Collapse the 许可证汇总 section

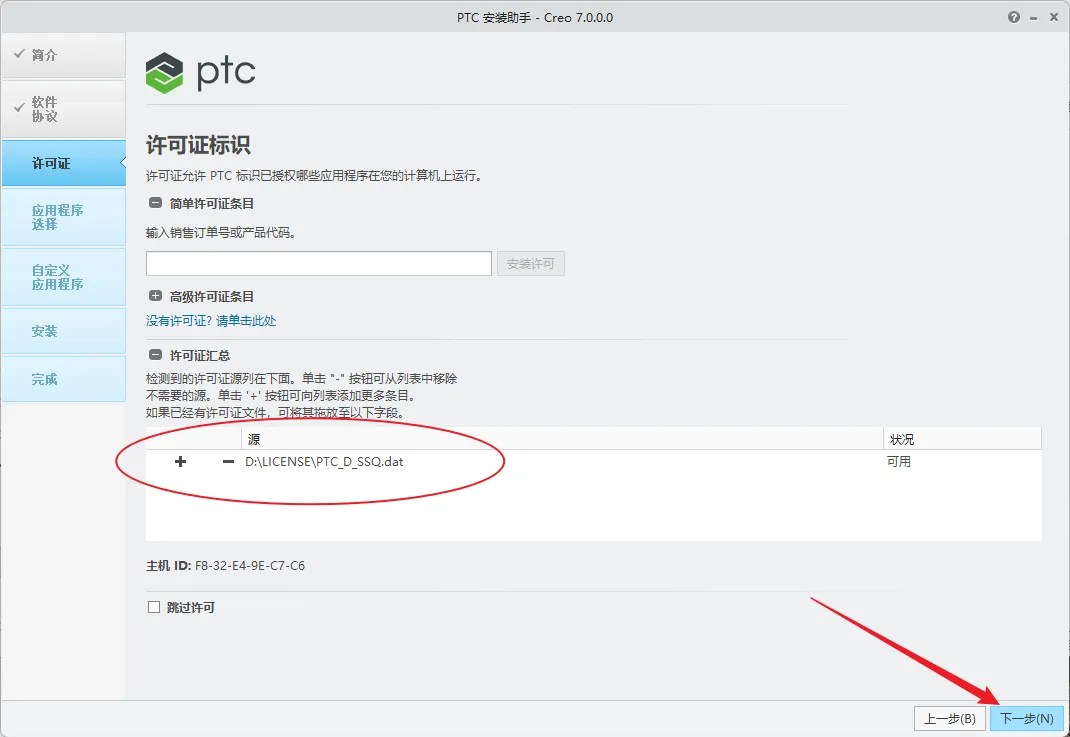point(155,355)
